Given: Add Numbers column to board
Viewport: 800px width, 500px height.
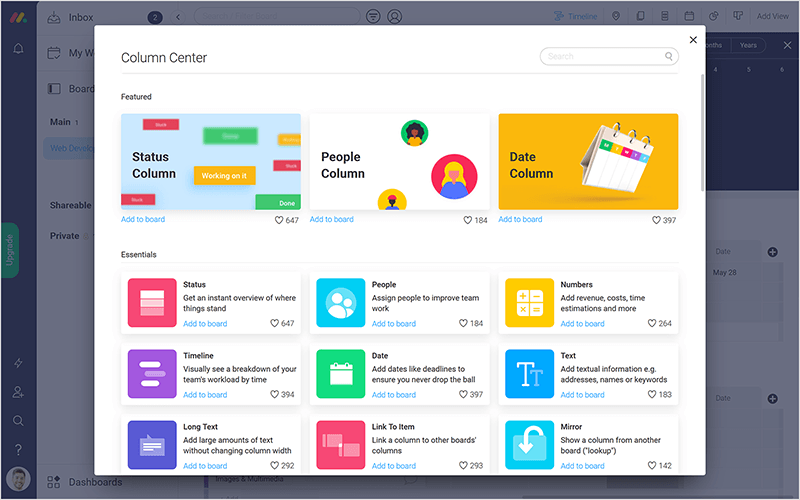Looking at the screenshot, I should pyautogui.click(x=582, y=324).
